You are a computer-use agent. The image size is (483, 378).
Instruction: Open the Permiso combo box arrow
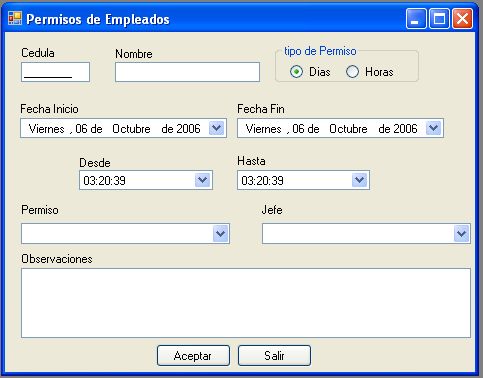point(220,234)
